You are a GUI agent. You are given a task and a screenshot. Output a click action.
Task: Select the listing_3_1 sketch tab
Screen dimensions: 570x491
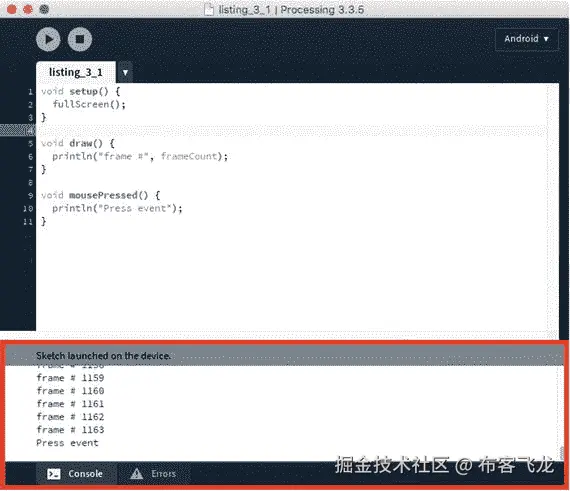pyautogui.click(x=76, y=72)
